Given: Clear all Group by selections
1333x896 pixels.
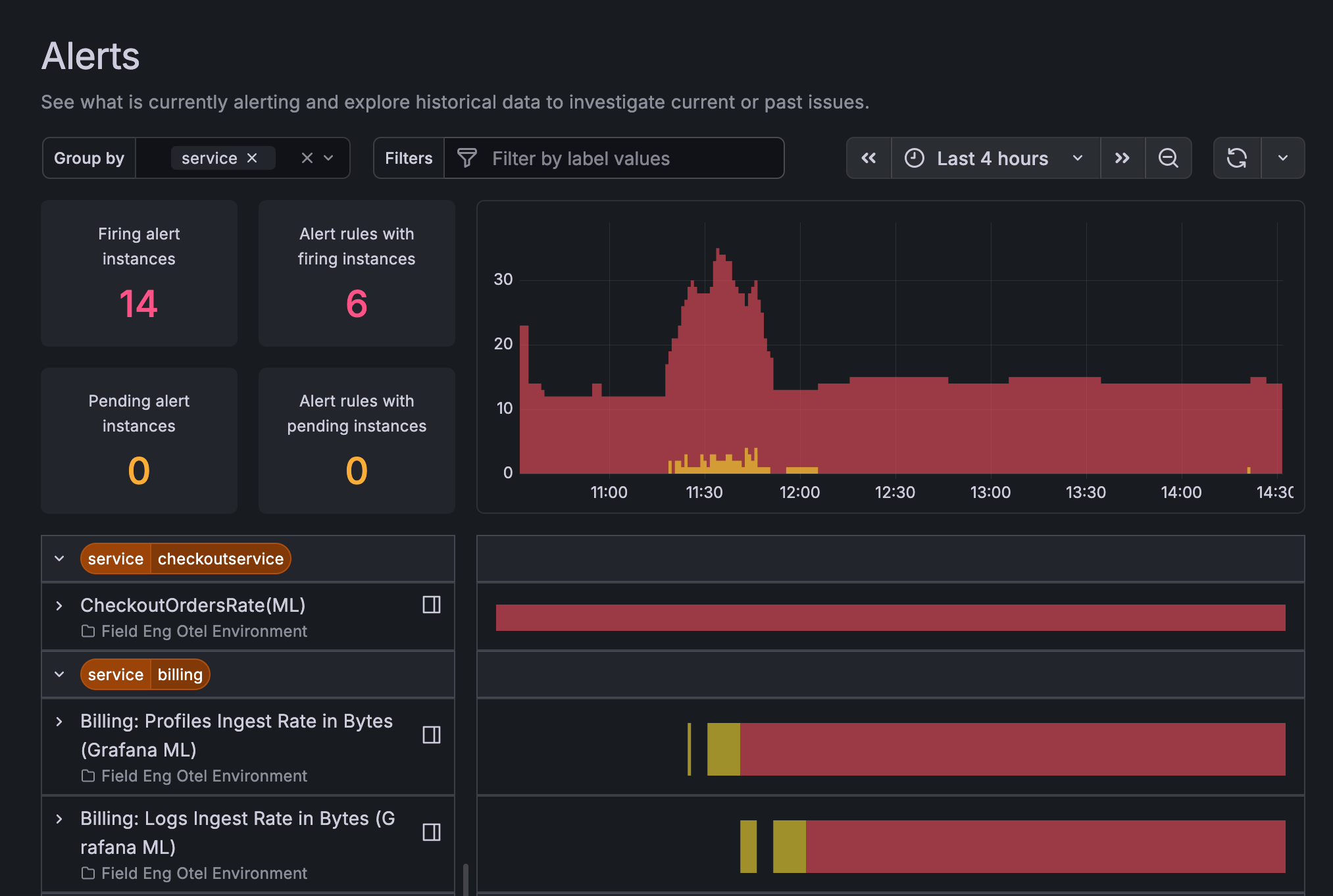Looking at the screenshot, I should click(x=307, y=158).
